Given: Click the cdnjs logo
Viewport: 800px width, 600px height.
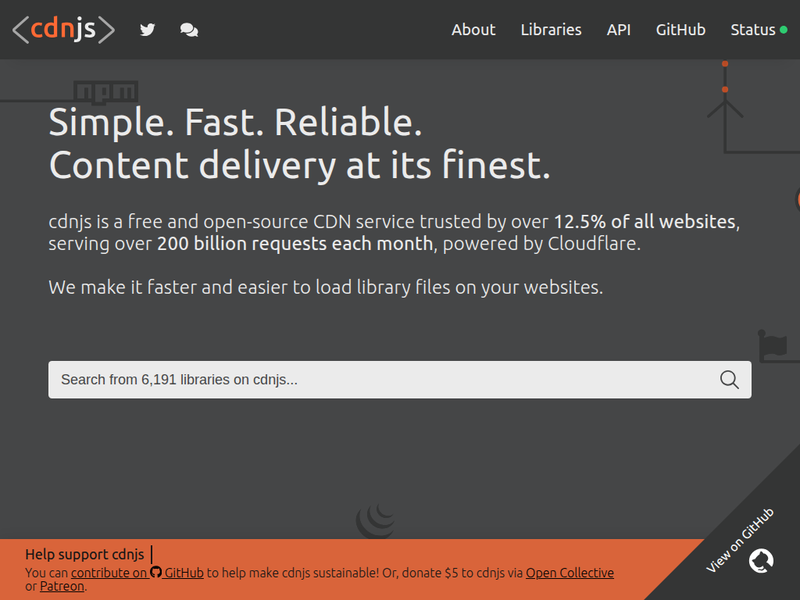Looking at the screenshot, I should click(x=63, y=29).
